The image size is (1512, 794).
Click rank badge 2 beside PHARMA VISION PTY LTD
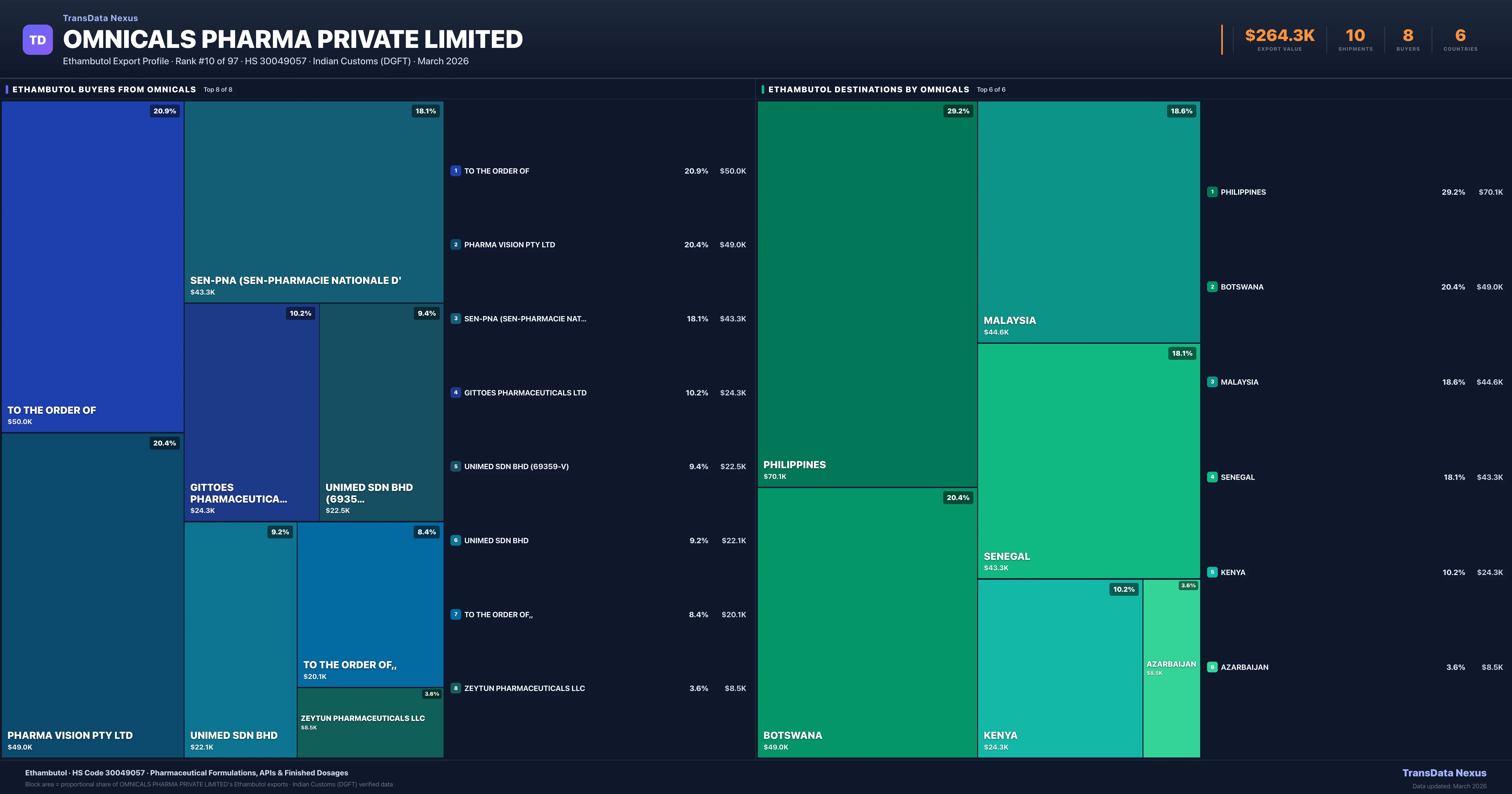click(455, 245)
